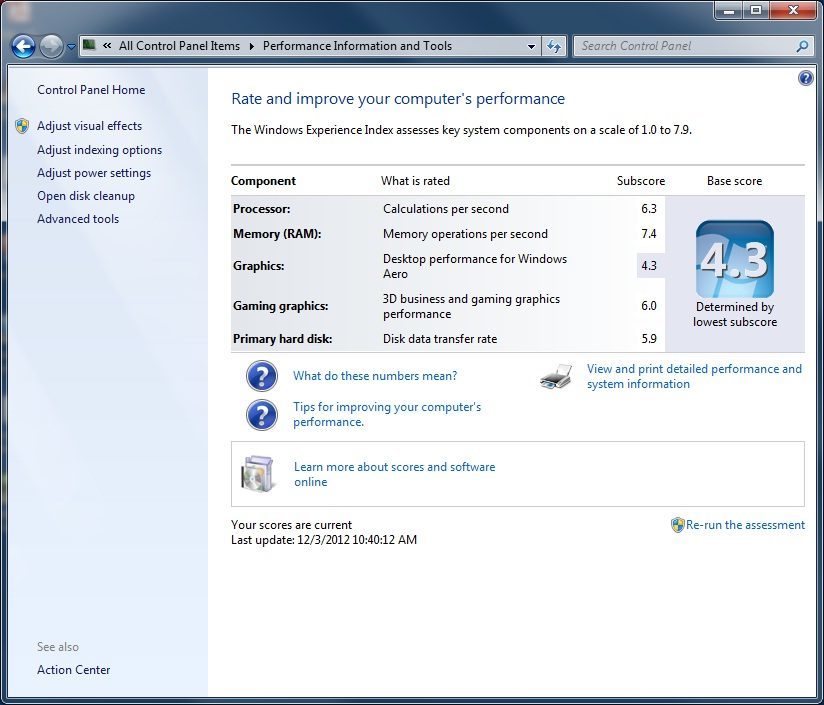This screenshot has width=824, height=705.
Task: Open Learn more about scores and software online
Action: pos(395,474)
